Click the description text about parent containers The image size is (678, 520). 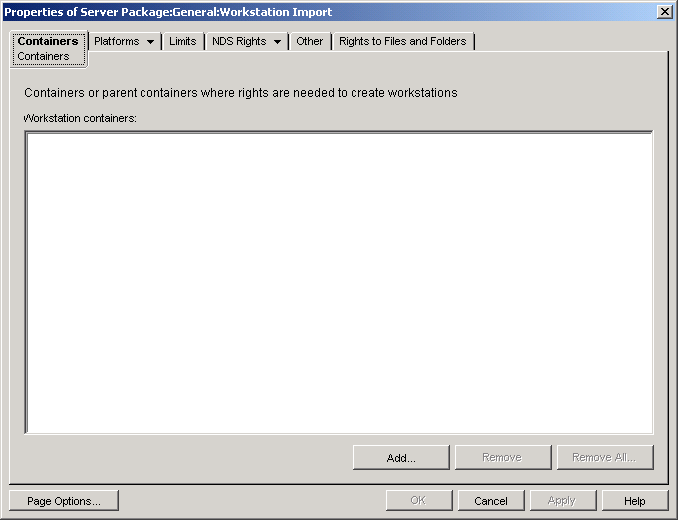241,93
